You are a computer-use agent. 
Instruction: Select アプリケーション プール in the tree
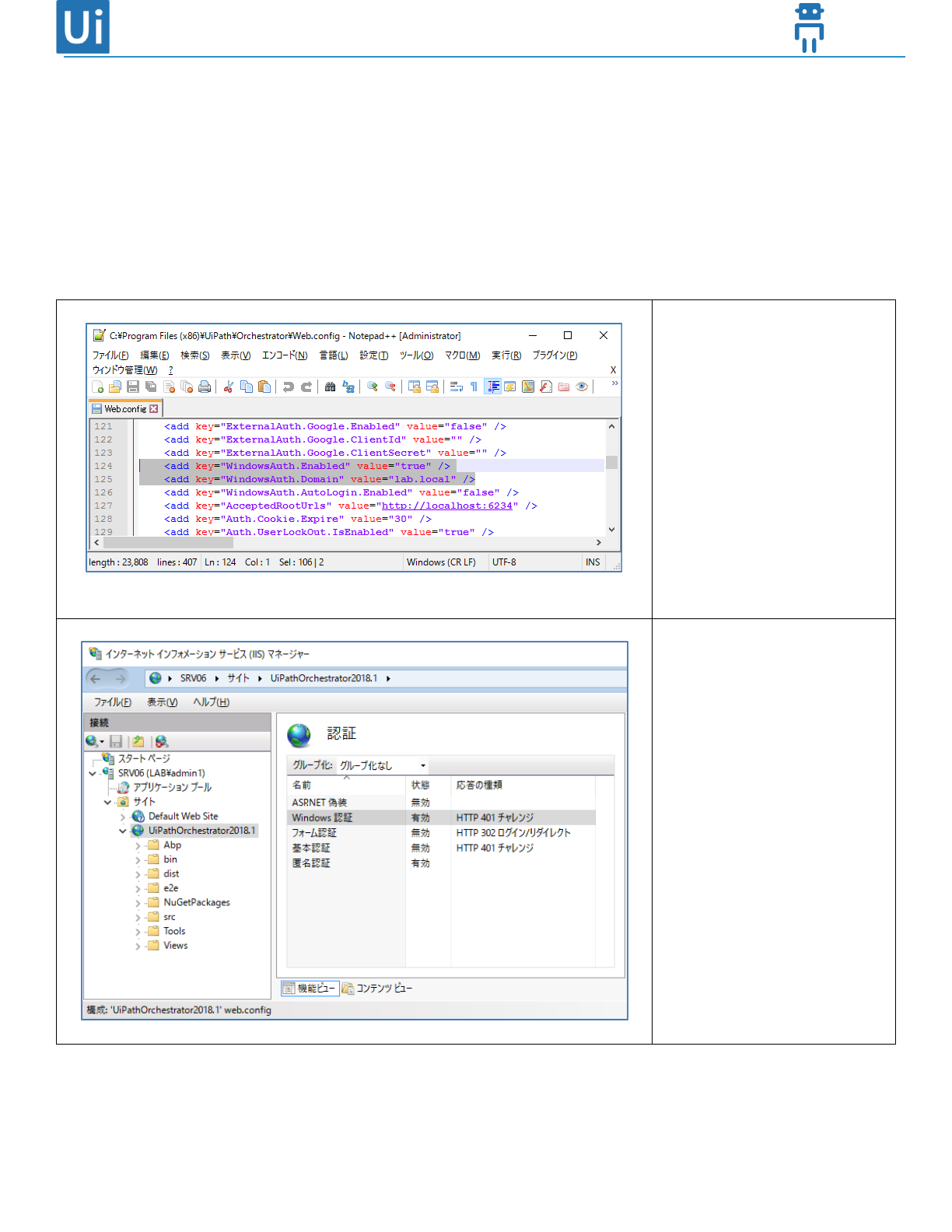click(172, 787)
